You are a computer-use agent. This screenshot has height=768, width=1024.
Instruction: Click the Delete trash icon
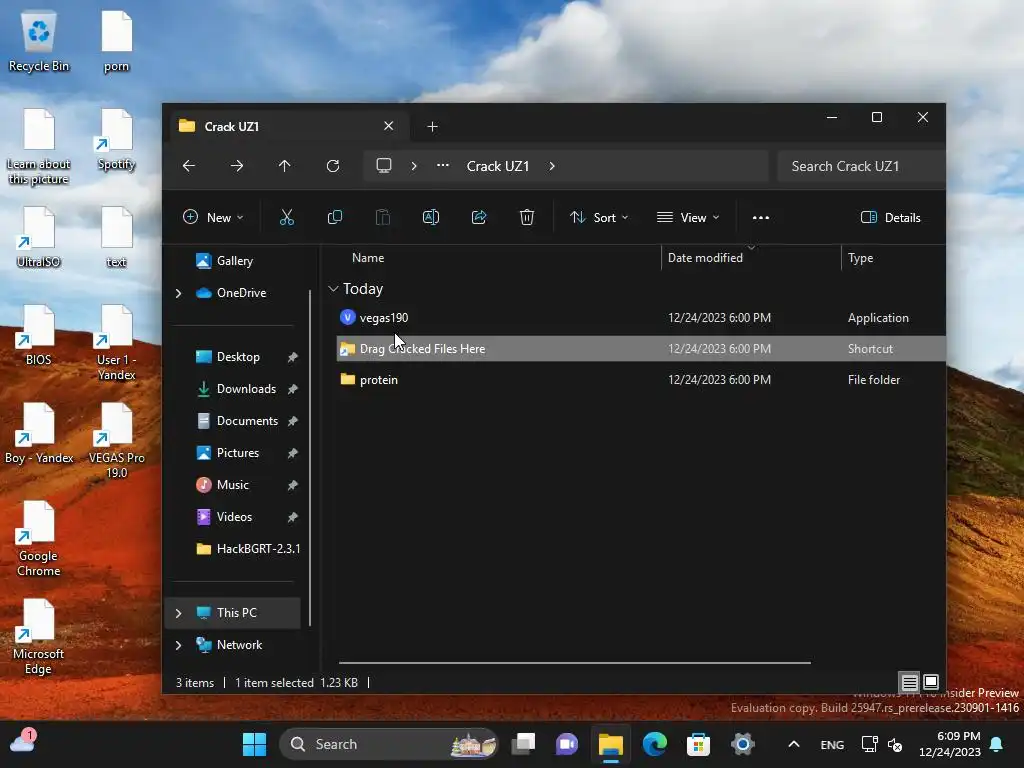click(x=527, y=217)
